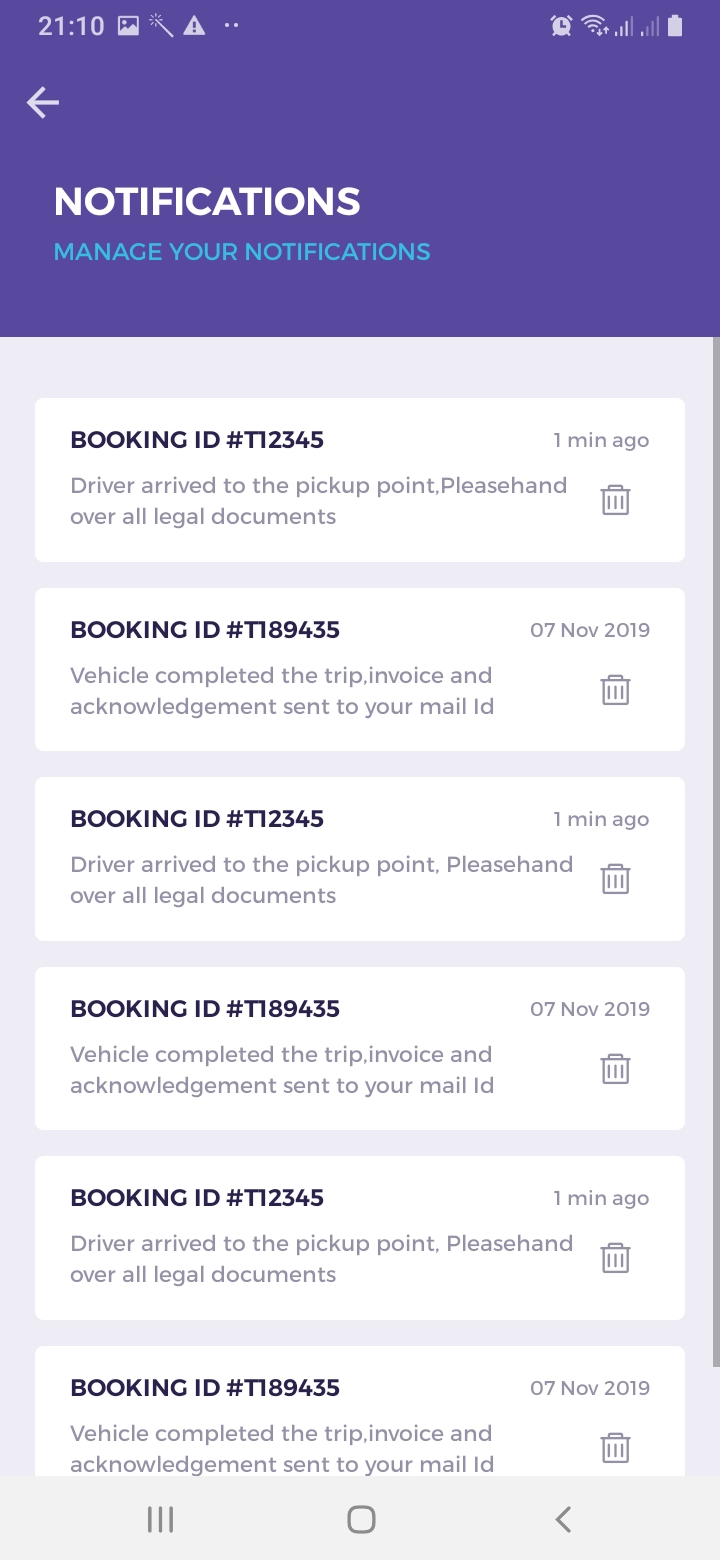Tap the NOTIFICATIONS page heading
Image resolution: width=720 pixels, height=1560 pixels.
click(x=207, y=202)
